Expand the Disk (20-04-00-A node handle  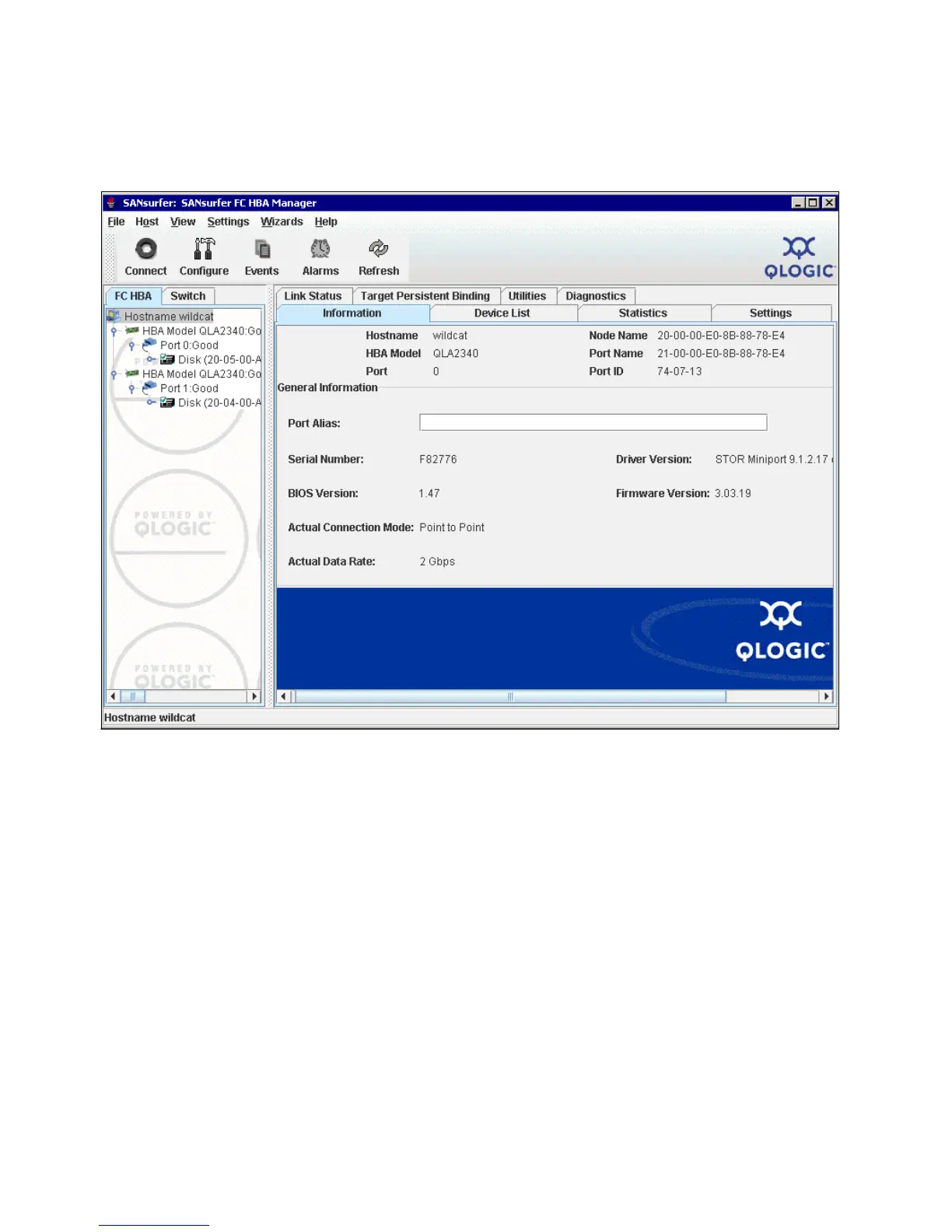(151, 402)
